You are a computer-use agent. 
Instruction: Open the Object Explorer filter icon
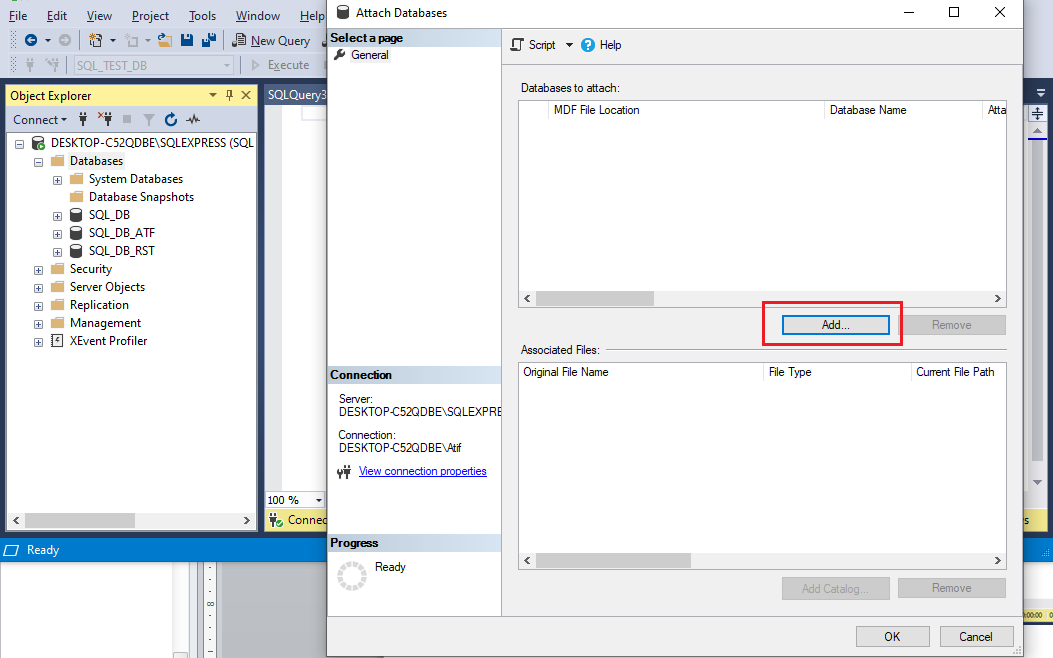[x=148, y=119]
